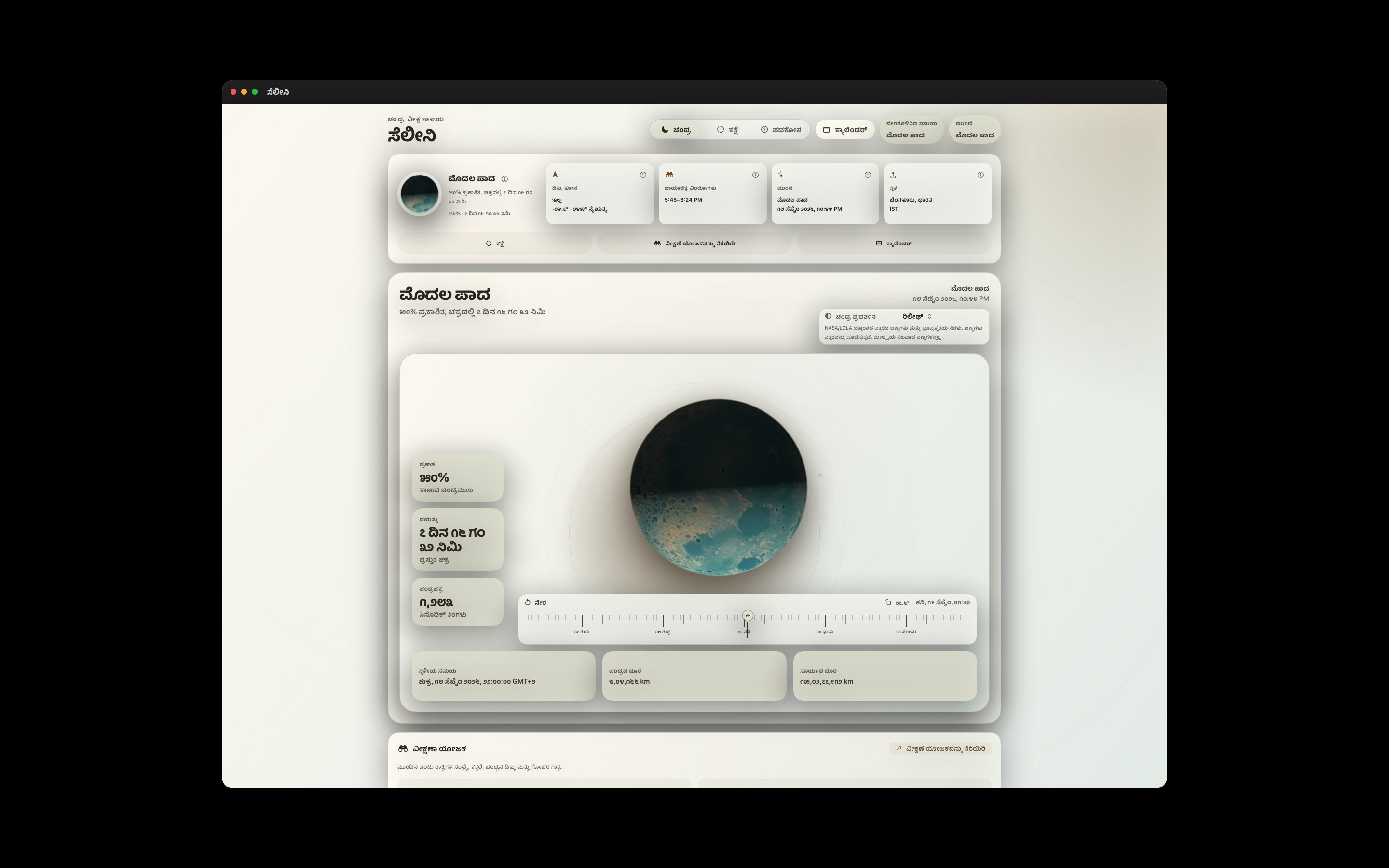The width and height of the screenshot is (1389, 868).
Task: Jump to ೨೦ ಭಾನು marker on timeline
Action: pos(825,632)
